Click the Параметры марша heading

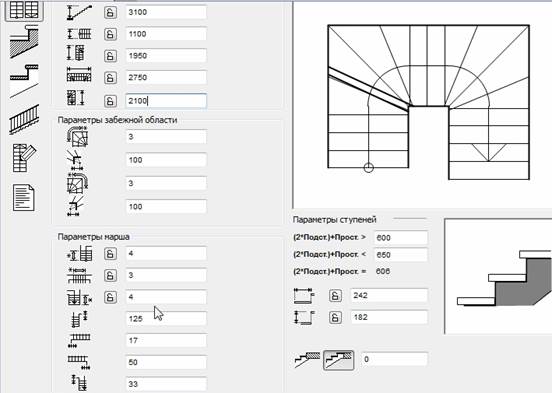coord(94,237)
